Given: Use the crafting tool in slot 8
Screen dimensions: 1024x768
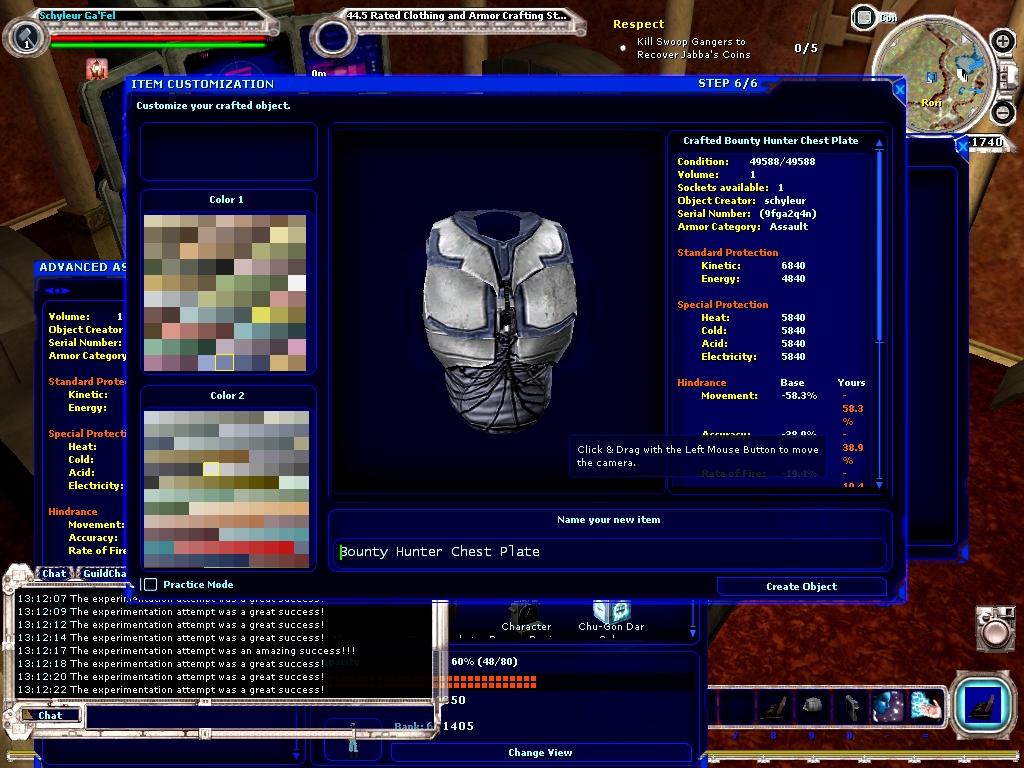Looking at the screenshot, I should click(775, 708).
